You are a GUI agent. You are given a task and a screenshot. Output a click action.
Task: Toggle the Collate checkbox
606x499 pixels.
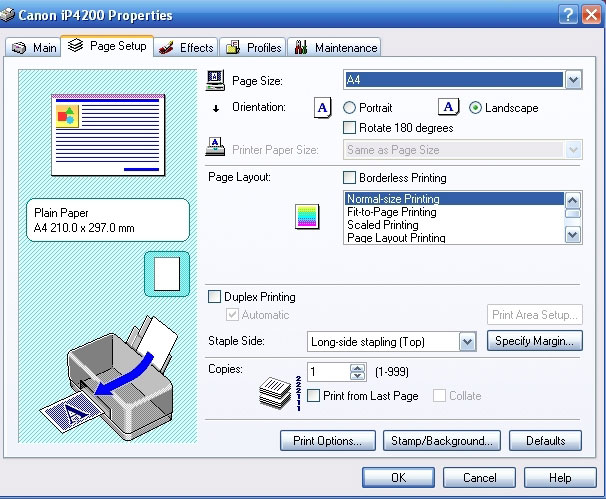click(439, 395)
